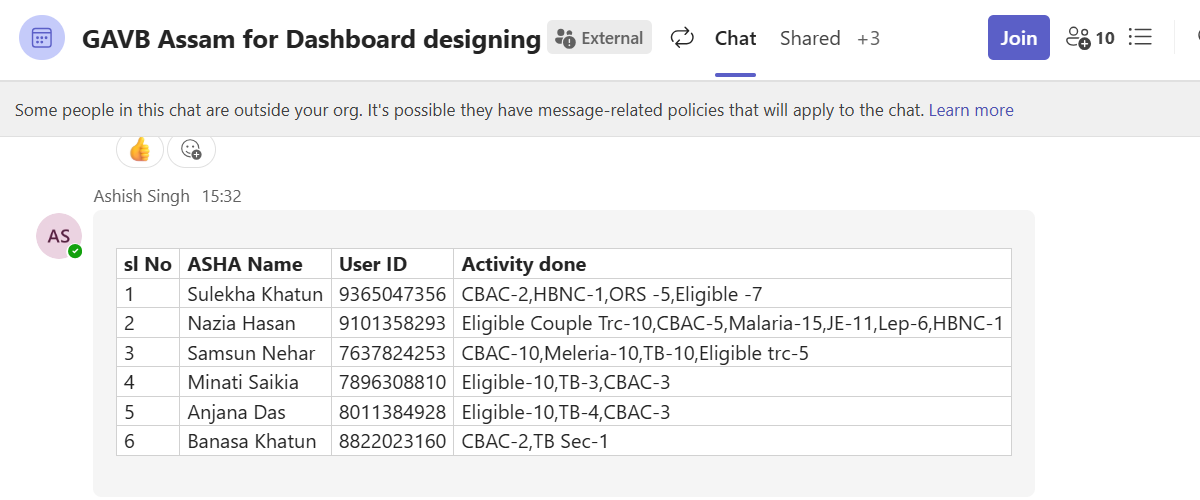Click the Activity done column header
The width and height of the screenshot is (1200, 500).
(732, 264)
